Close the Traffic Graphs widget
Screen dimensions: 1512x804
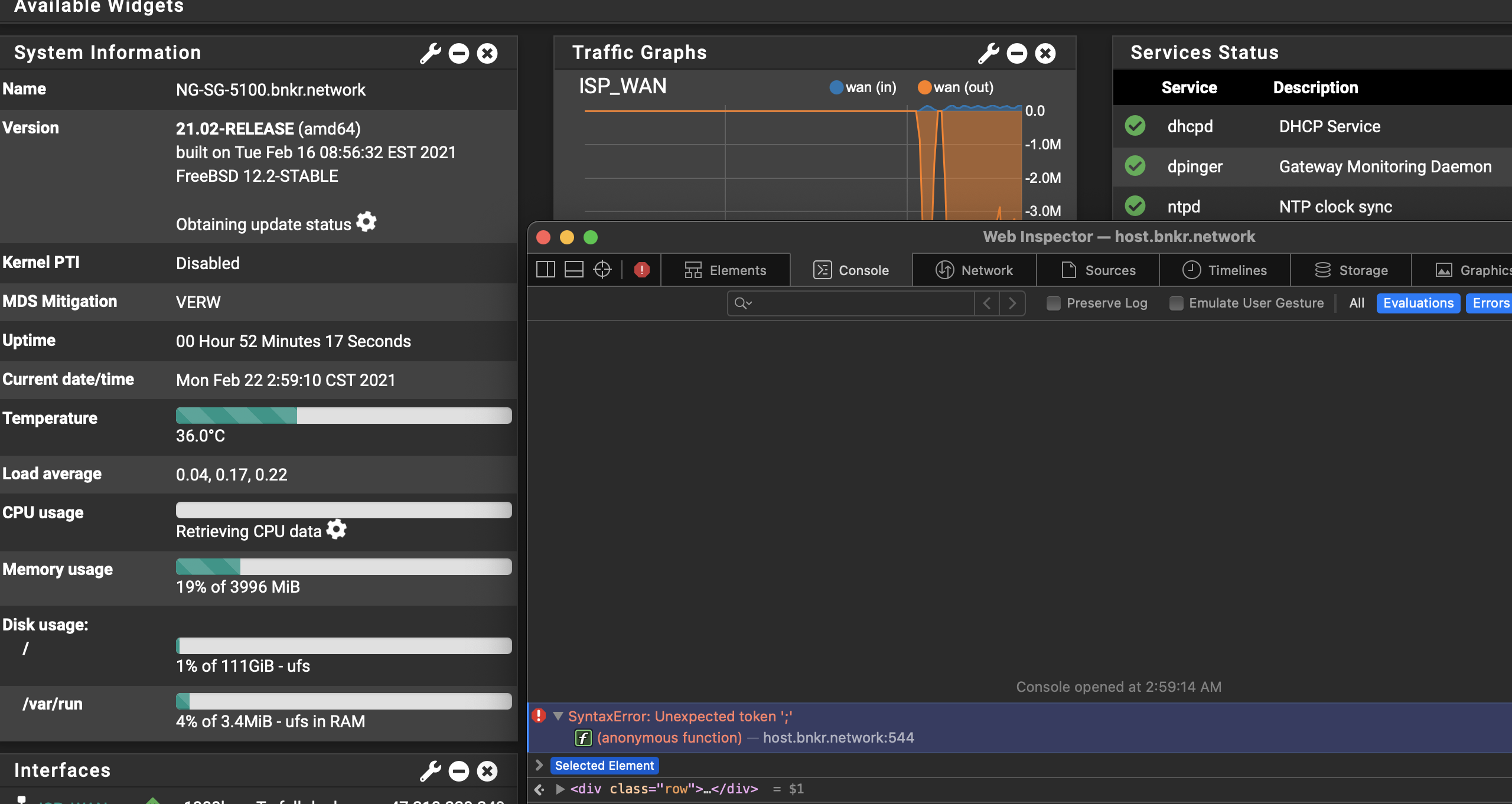tap(1045, 53)
